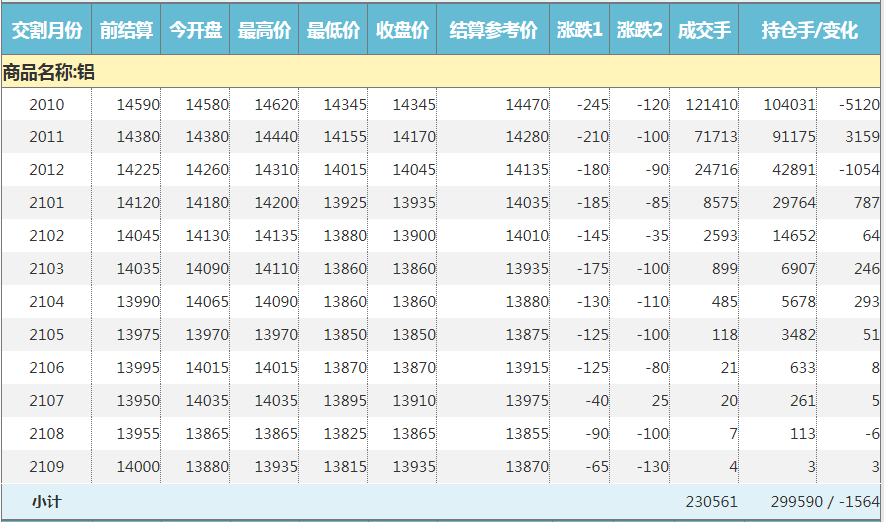
Task: Click the subtotal volume 230561
Action: [711, 502]
